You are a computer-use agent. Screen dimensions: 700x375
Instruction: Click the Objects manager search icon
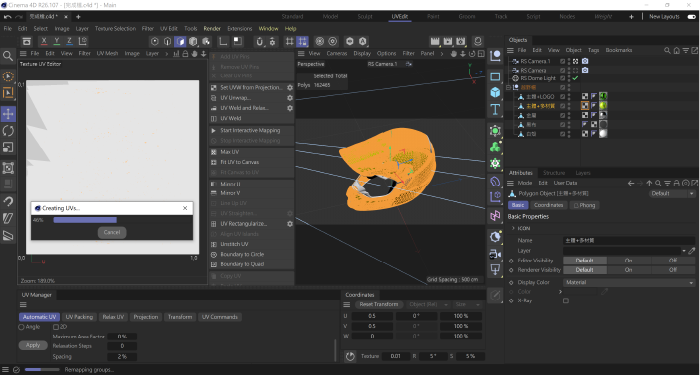pos(667,50)
